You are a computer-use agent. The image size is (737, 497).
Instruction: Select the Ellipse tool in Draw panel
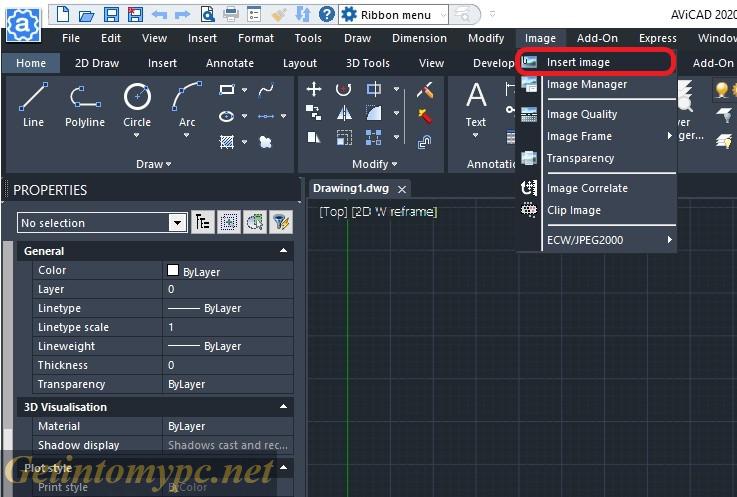tap(227, 116)
